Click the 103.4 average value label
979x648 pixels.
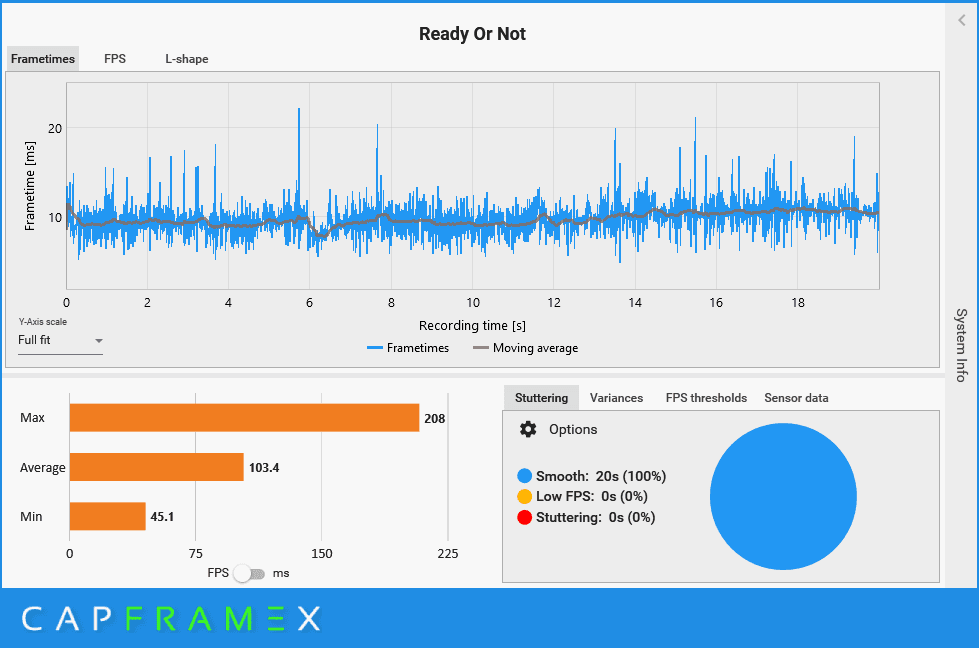(x=264, y=468)
